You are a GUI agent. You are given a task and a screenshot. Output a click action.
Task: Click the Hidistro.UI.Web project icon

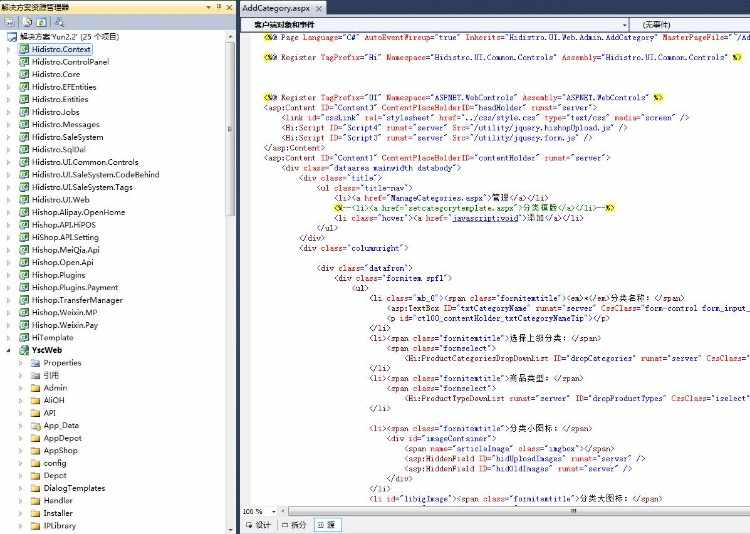[24, 200]
